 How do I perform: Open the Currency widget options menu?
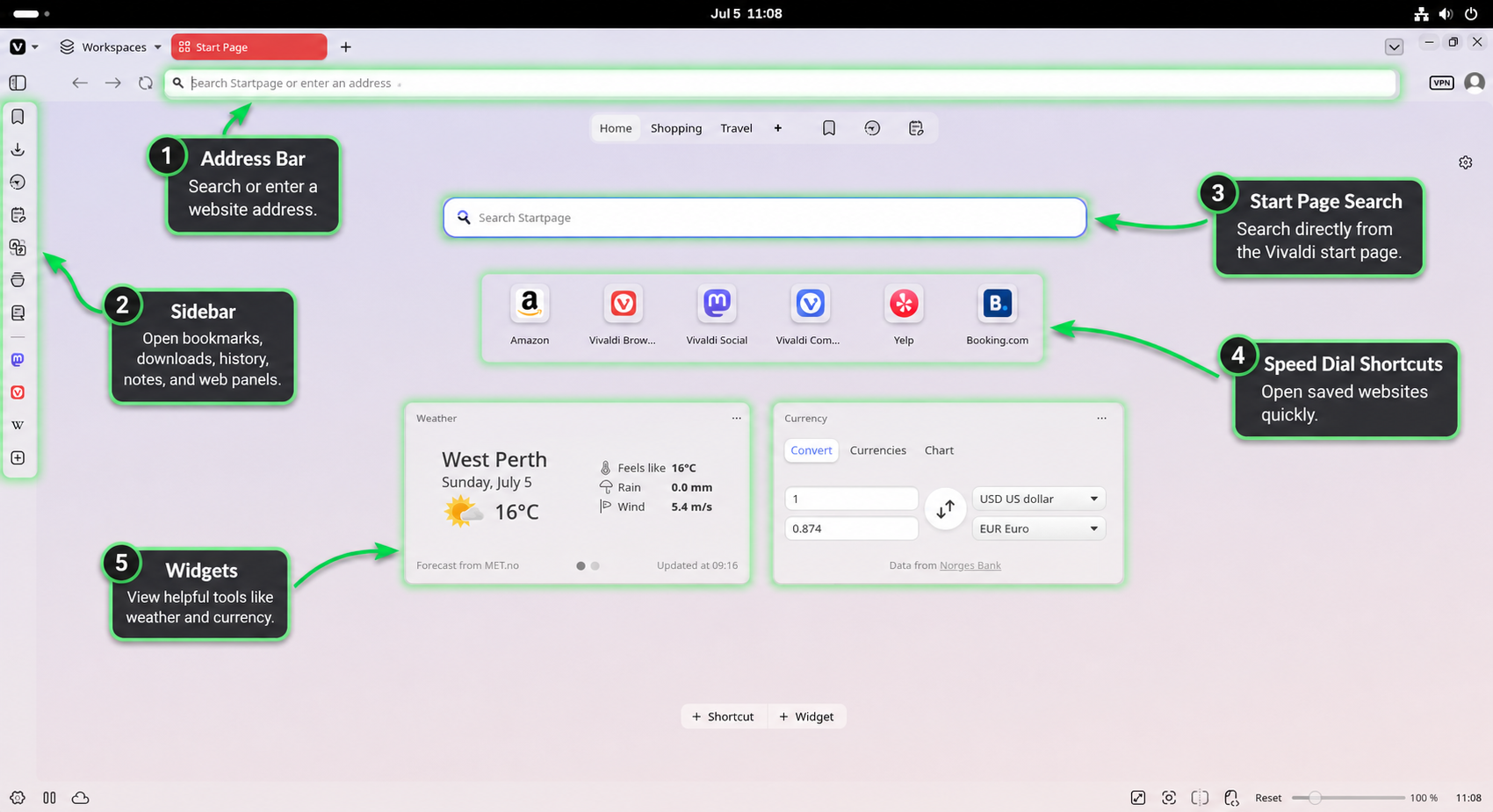pyautogui.click(x=1101, y=419)
